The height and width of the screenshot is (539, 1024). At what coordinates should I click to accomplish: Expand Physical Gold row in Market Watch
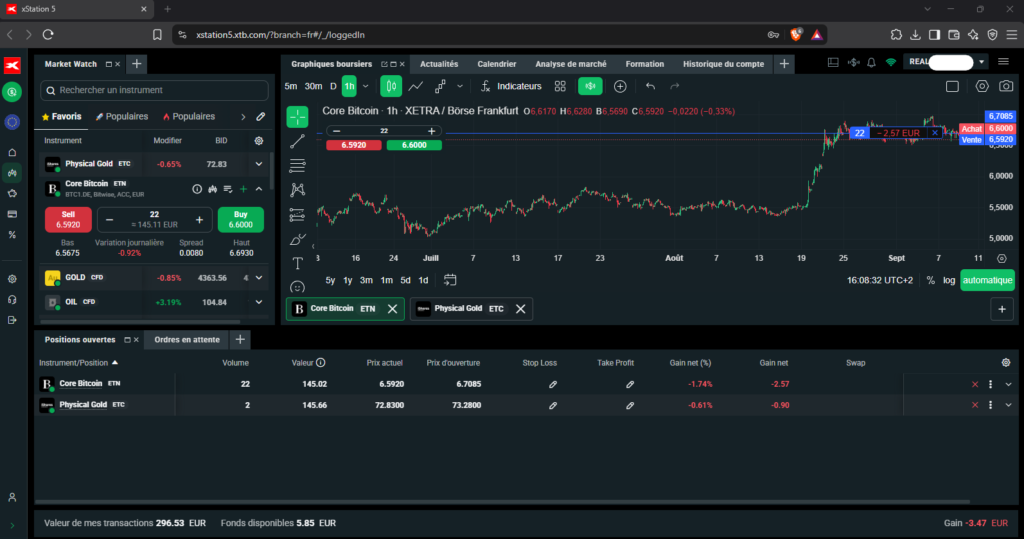point(259,164)
